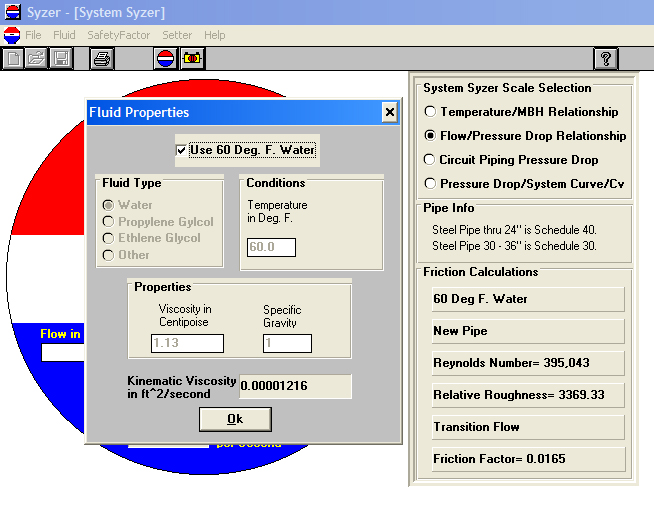Viewport: 654px width, 510px height.
Task: Click the Steel Pipe 30 - 36" Schedule 30 text
Action: pos(514,246)
